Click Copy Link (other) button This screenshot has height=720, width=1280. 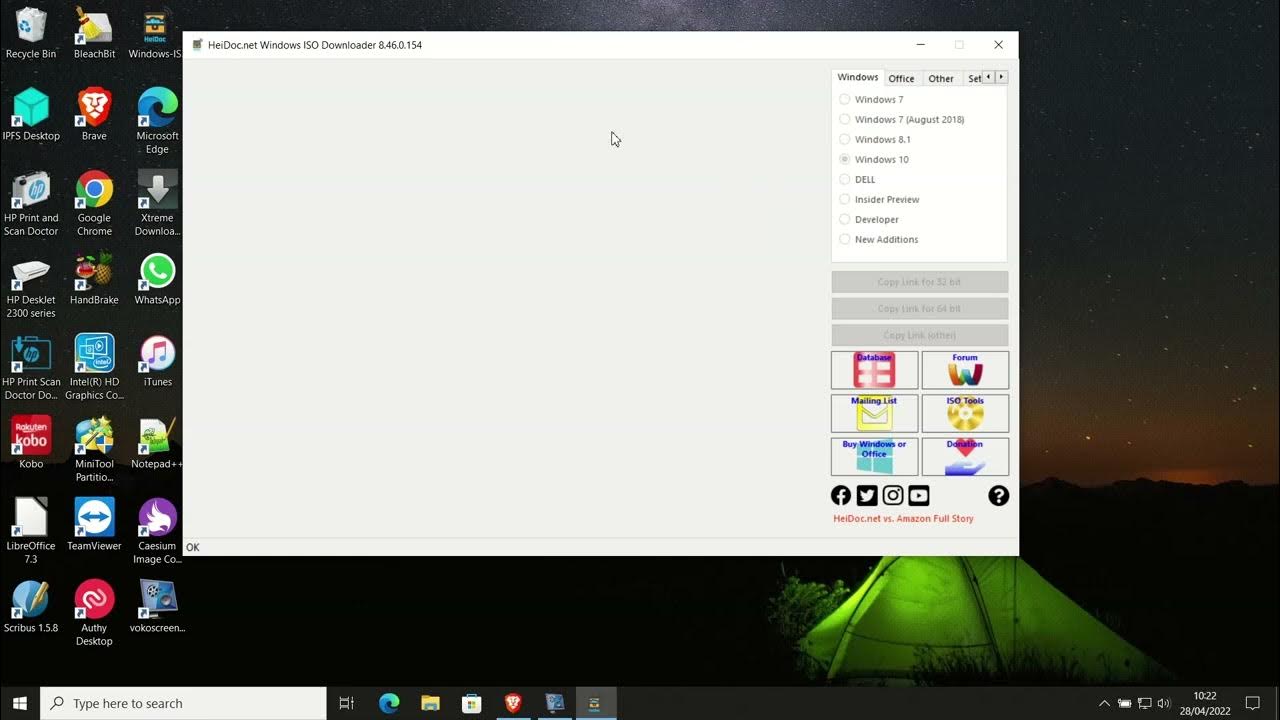click(x=919, y=335)
